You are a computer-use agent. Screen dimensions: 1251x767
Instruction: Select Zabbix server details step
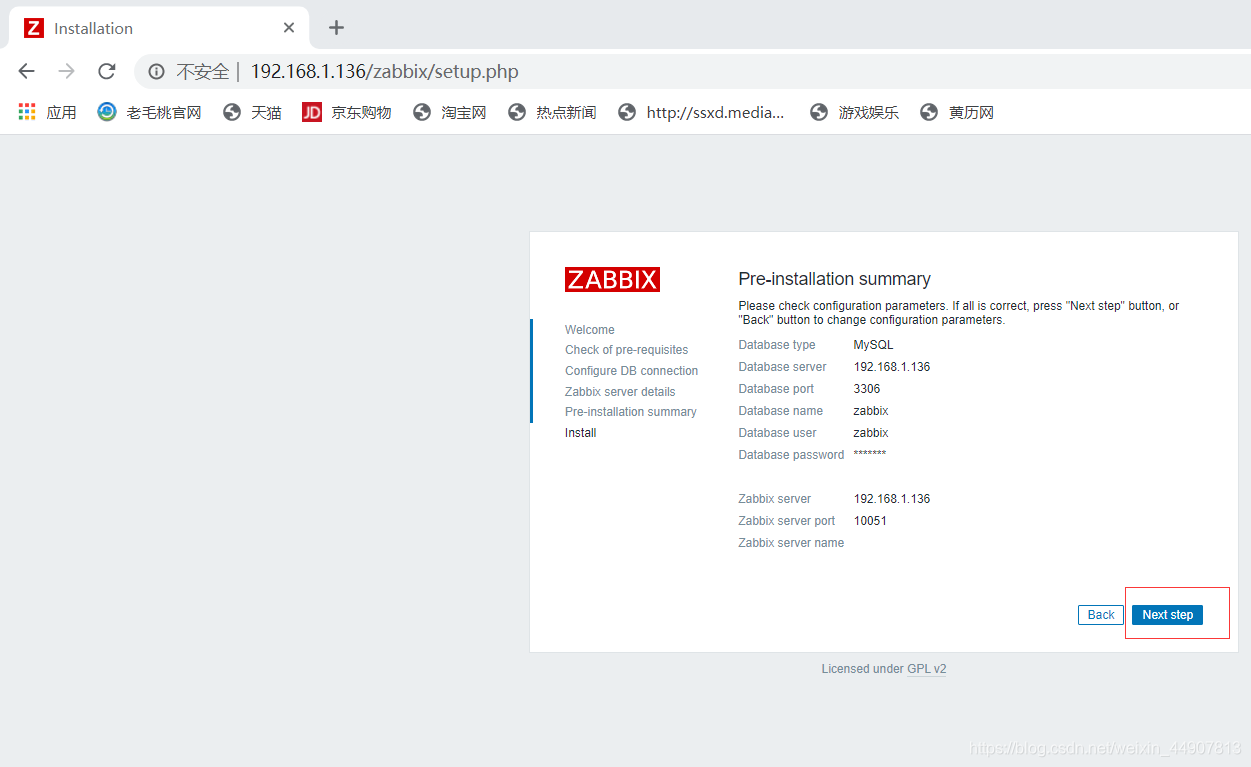(620, 392)
